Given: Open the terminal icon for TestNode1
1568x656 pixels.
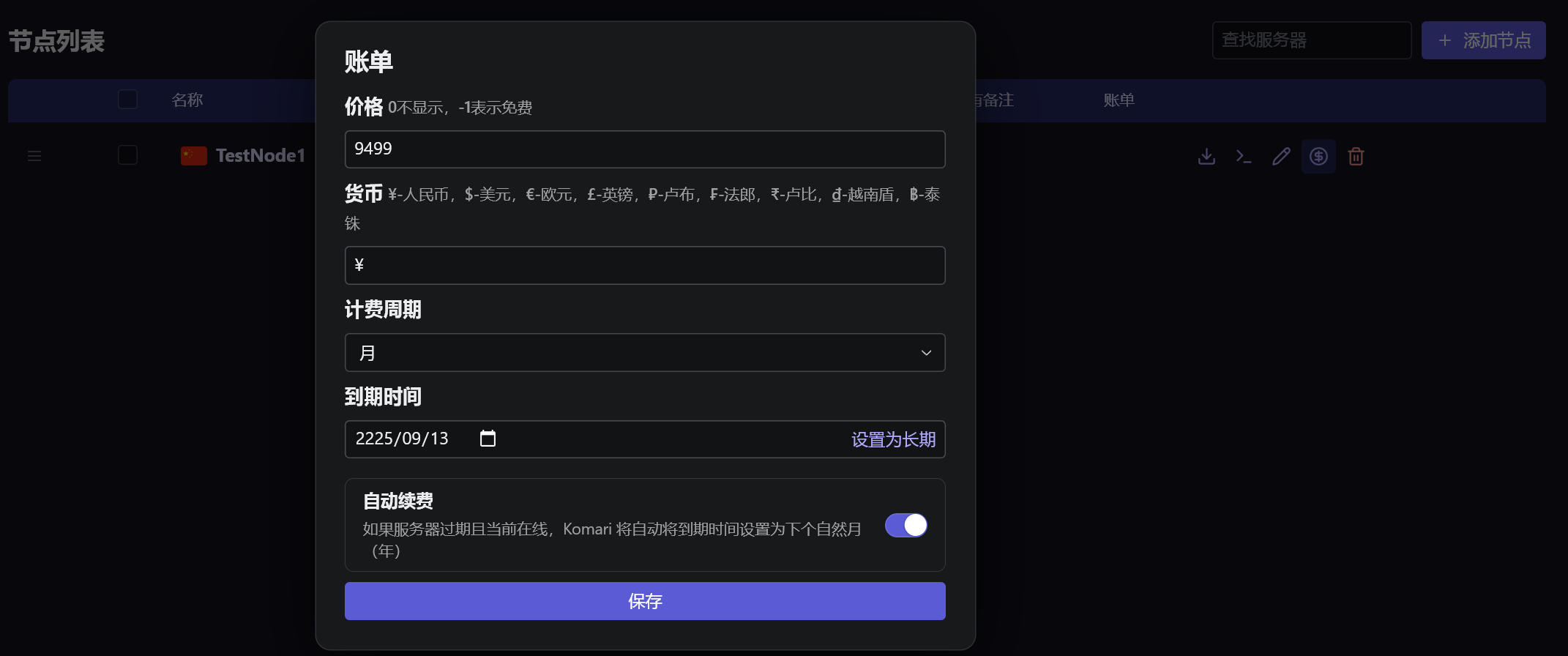Looking at the screenshot, I should pyautogui.click(x=1244, y=156).
